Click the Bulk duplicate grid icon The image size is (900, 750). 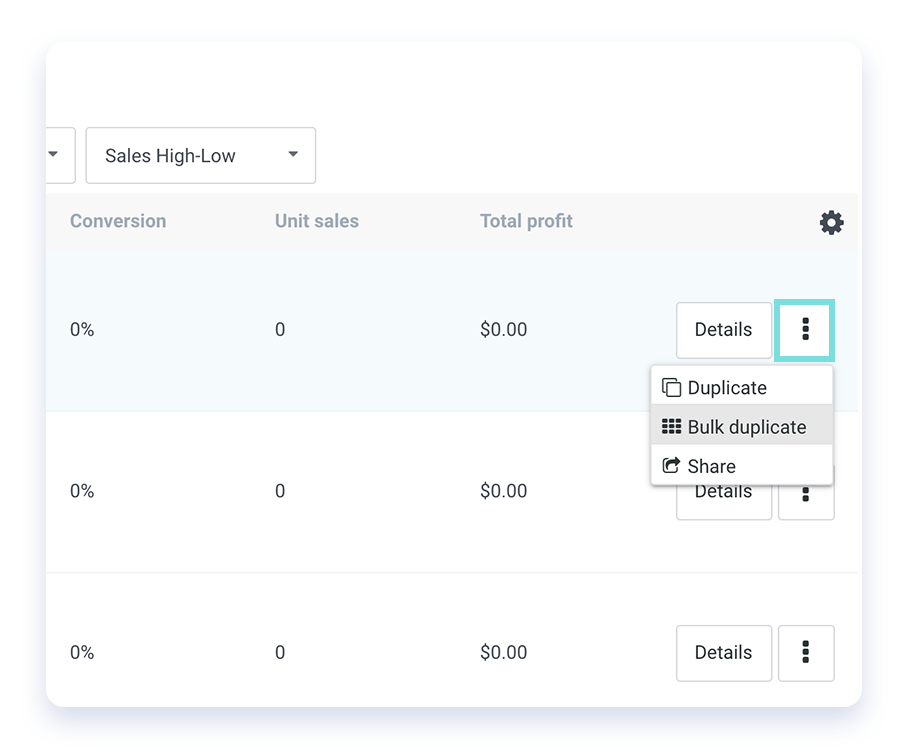click(x=671, y=426)
